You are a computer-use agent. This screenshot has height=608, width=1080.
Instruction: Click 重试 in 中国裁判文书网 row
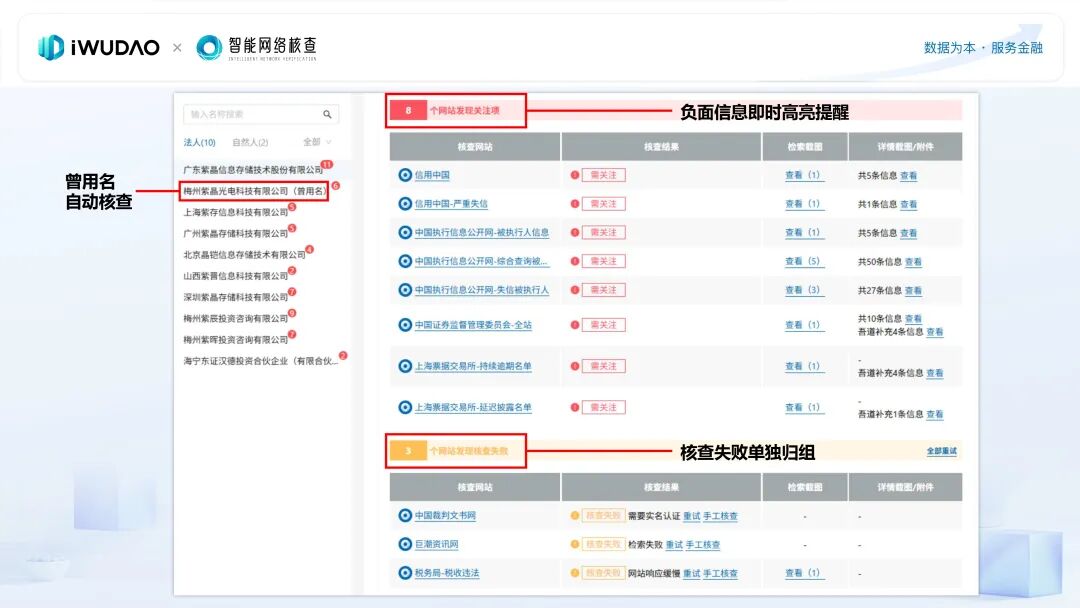point(692,516)
